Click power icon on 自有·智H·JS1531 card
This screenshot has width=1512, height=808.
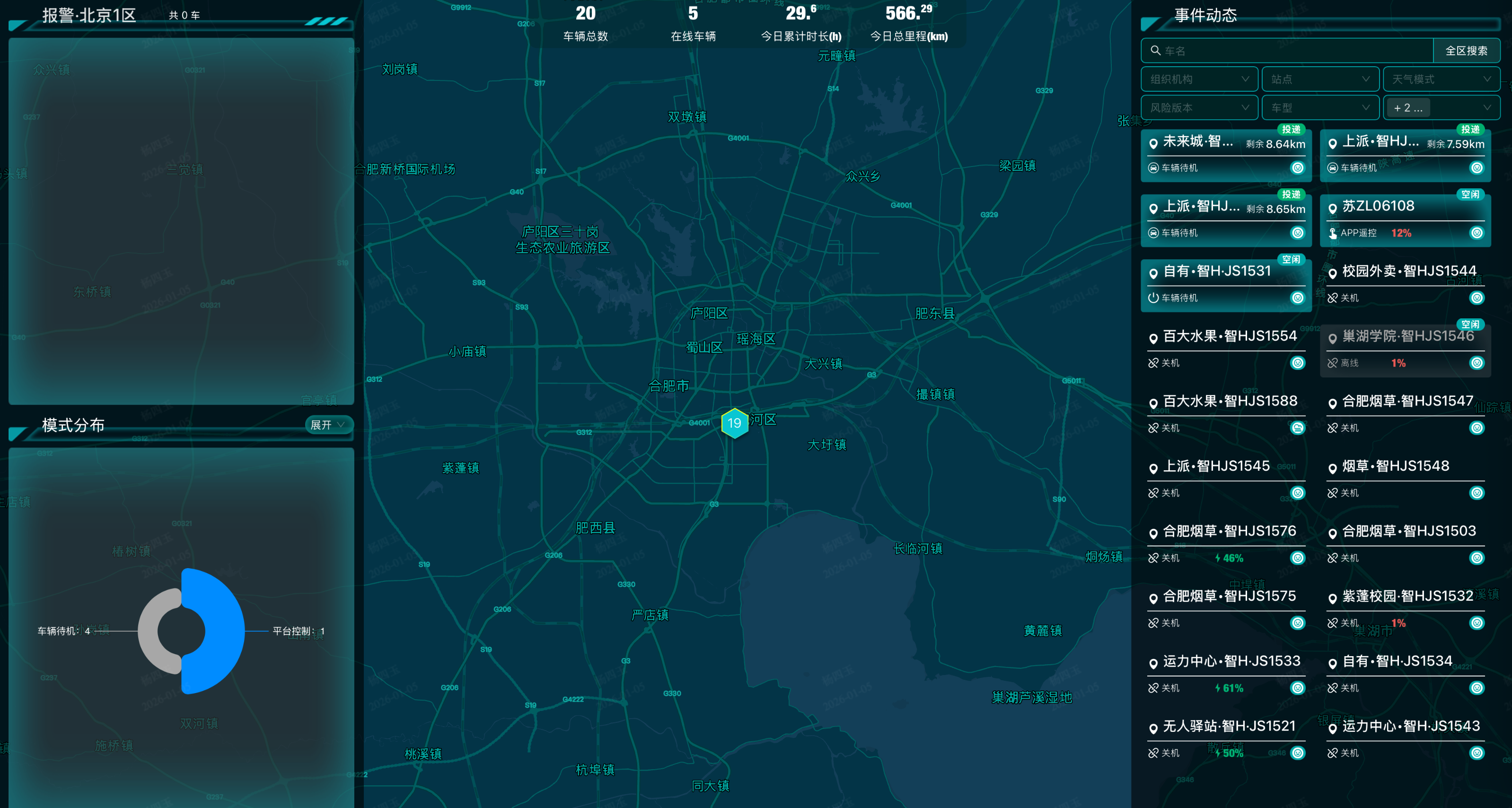tap(1153, 298)
